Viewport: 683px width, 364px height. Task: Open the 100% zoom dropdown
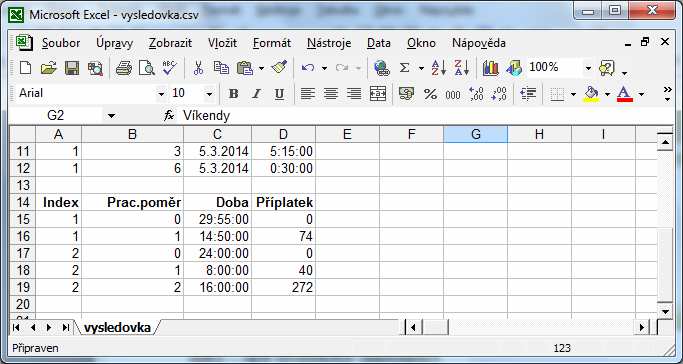pos(588,68)
